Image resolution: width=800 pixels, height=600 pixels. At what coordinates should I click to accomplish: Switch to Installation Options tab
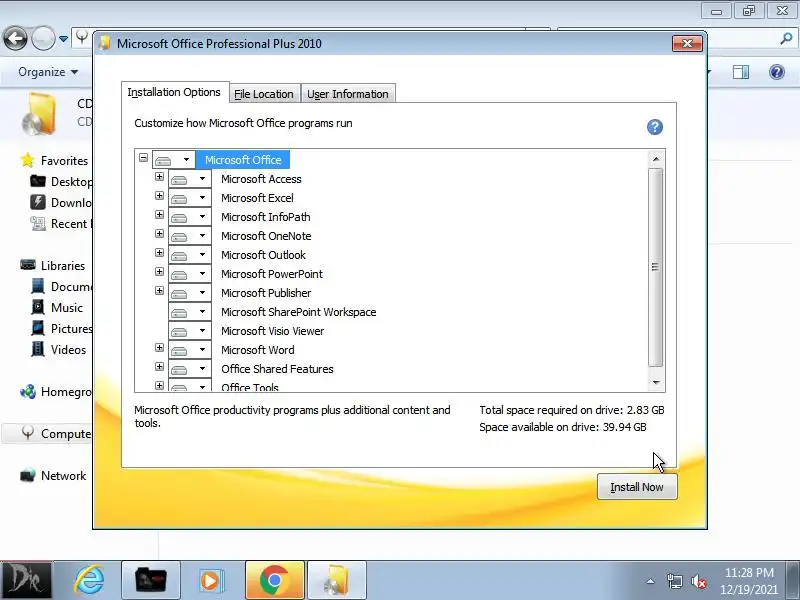(174, 92)
